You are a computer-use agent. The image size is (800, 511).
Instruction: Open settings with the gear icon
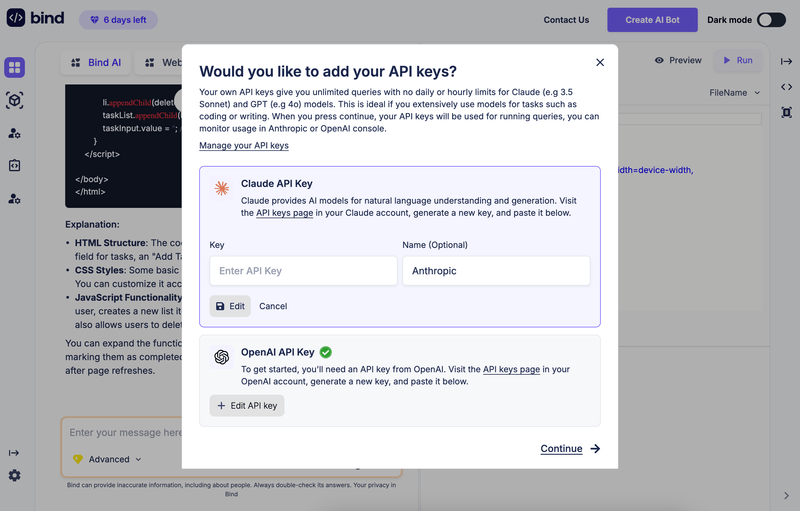[14, 475]
